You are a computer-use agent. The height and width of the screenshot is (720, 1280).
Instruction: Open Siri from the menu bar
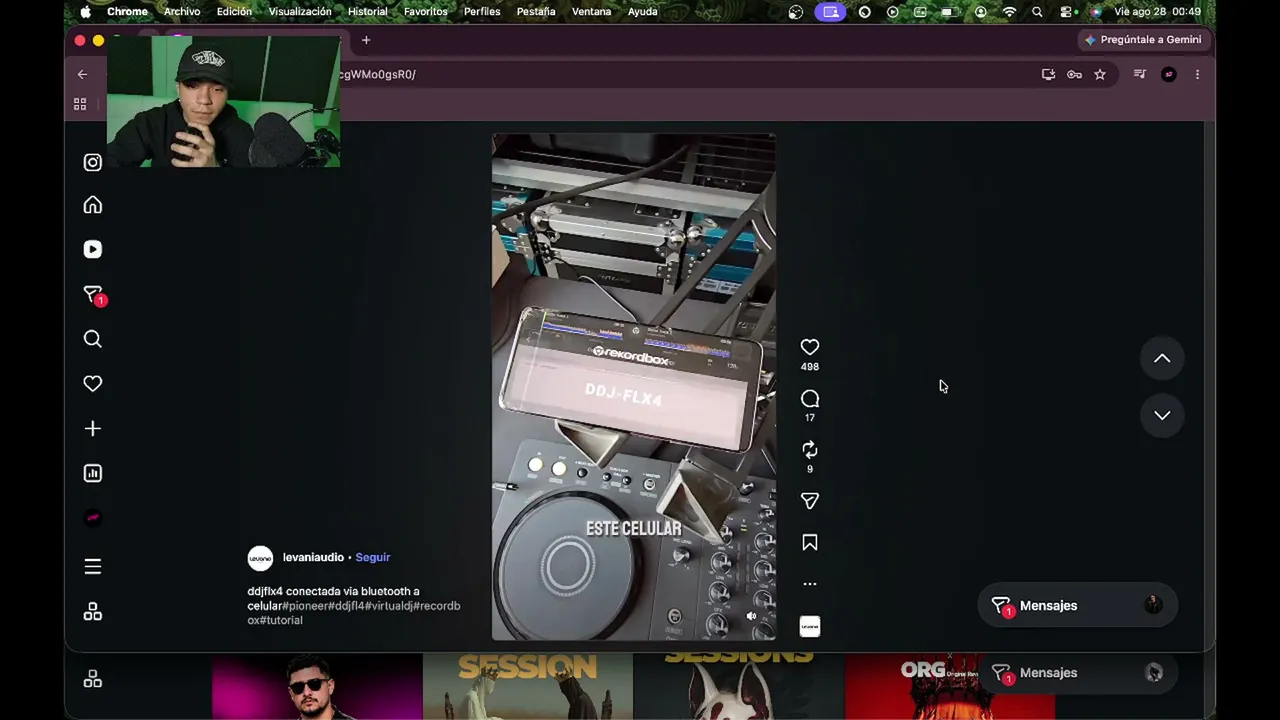click(1095, 12)
